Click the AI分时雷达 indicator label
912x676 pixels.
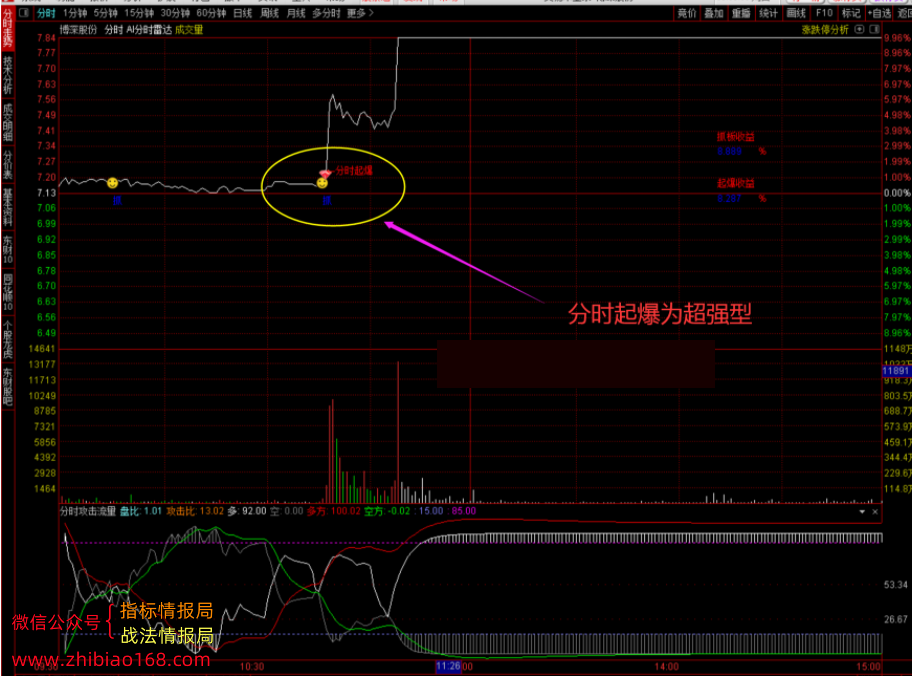(149, 30)
